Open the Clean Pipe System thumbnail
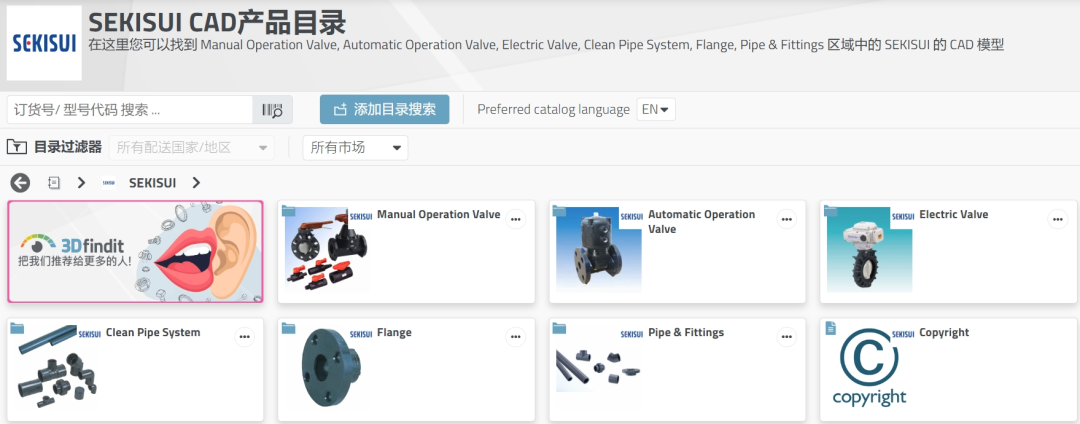The image size is (1080, 424). (57, 368)
